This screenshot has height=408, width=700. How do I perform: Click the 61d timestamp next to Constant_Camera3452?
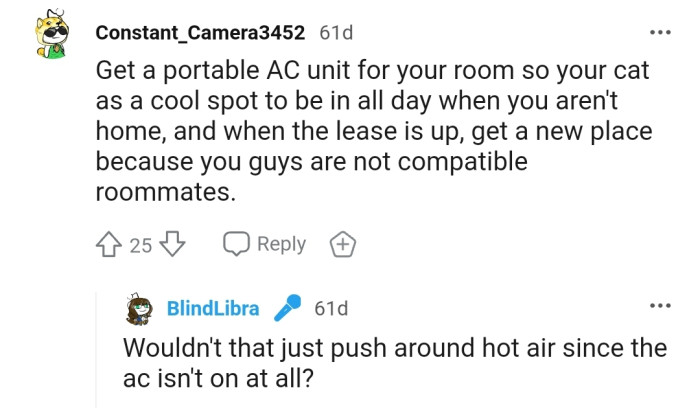point(336,32)
